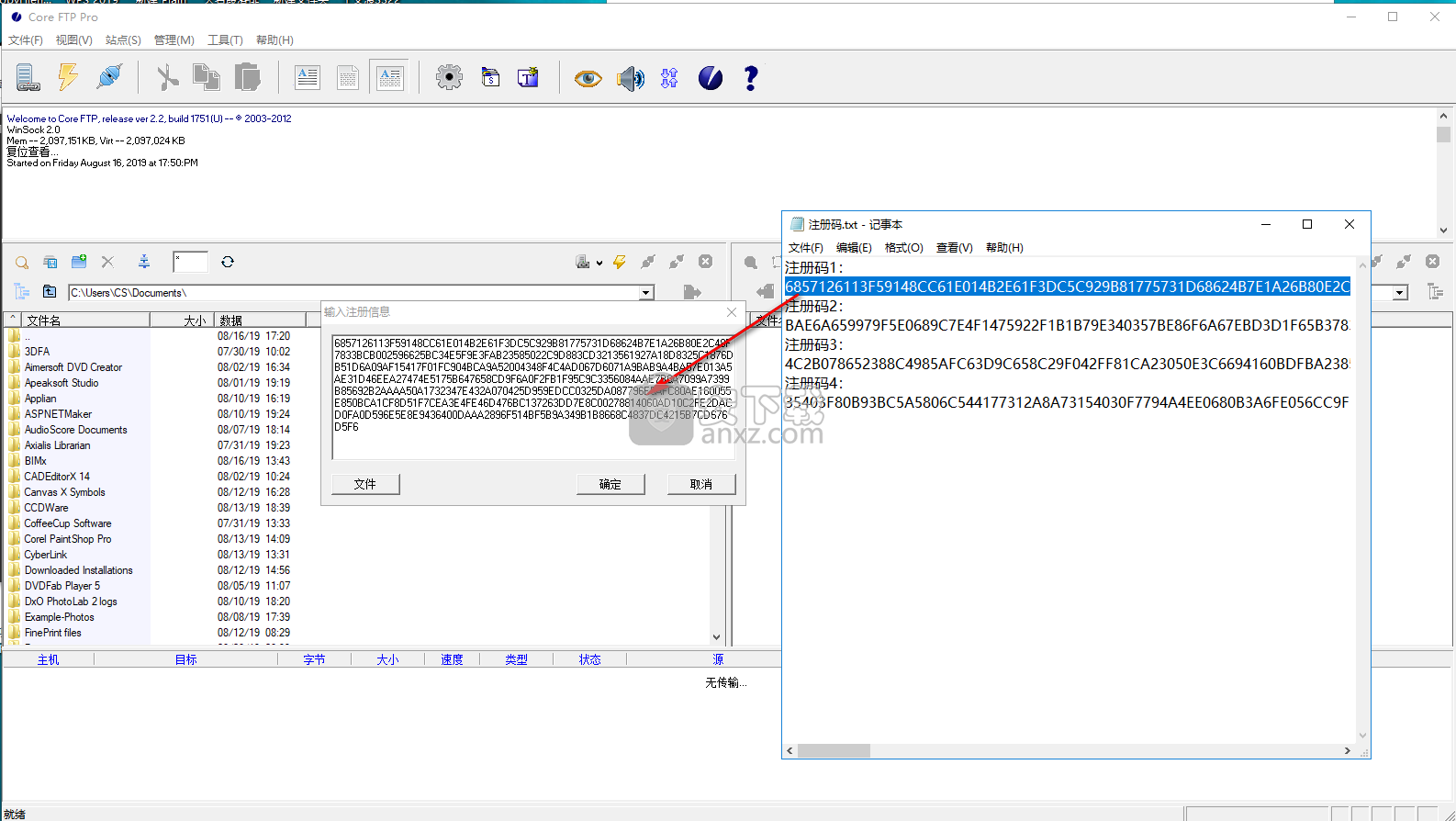Click the local search magnifier icon
Image resolution: width=1456 pixels, height=821 pixels.
click(x=22, y=263)
